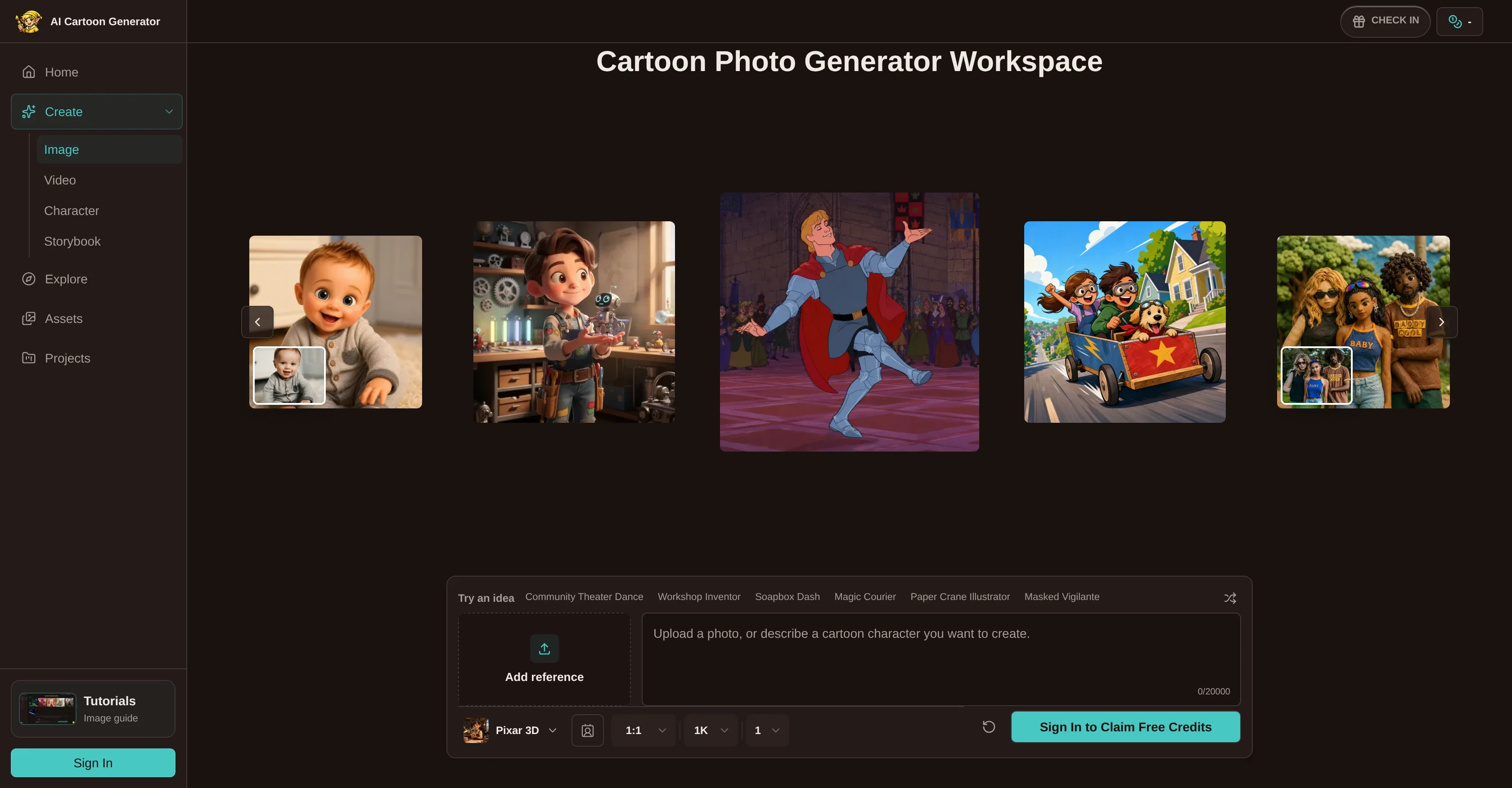
Task: Try the Workshop Inventor idea
Action: coord(699,597)
